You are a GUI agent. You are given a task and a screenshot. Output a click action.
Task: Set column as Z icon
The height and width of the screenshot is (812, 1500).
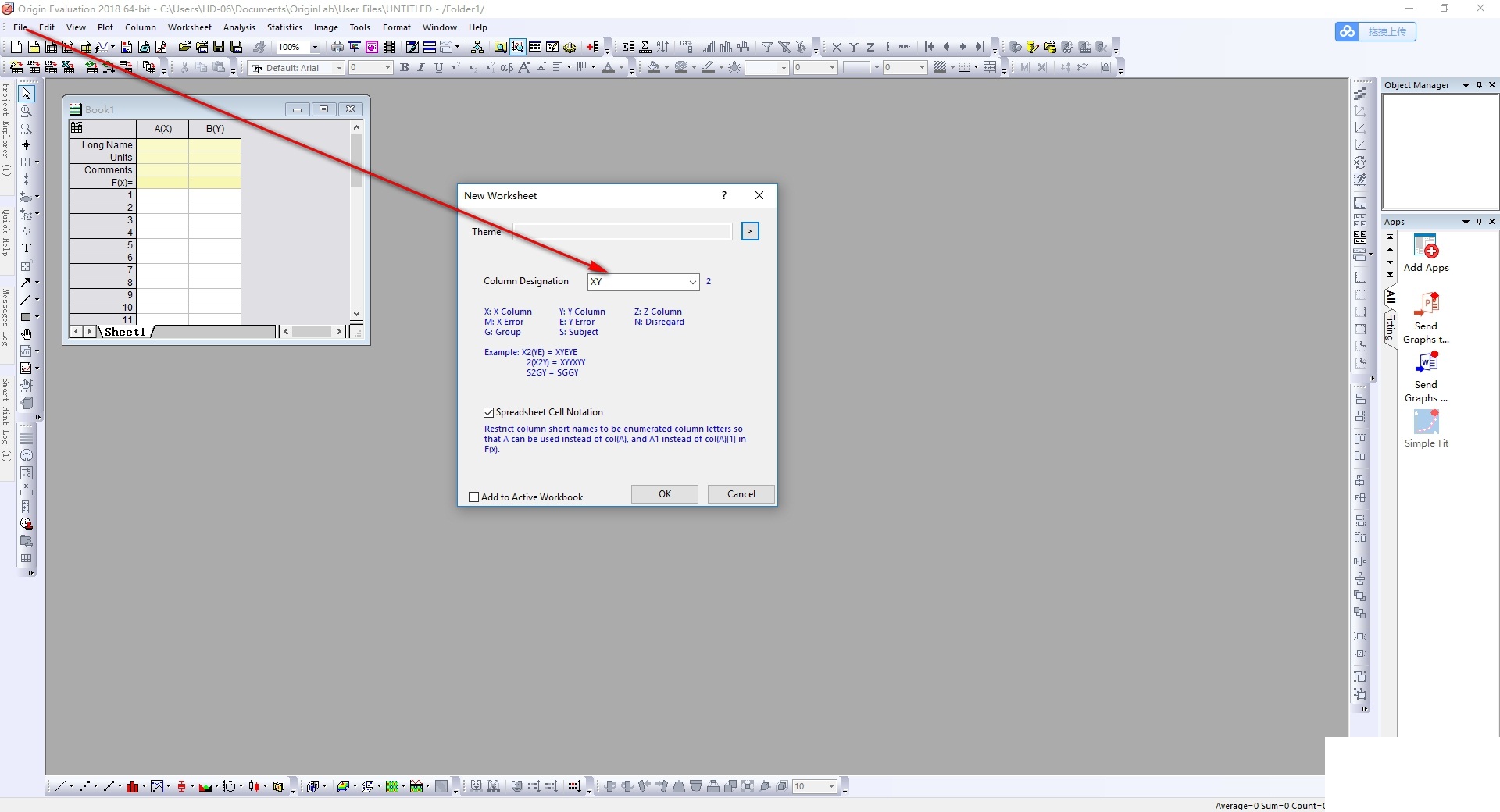coord(870,47)
